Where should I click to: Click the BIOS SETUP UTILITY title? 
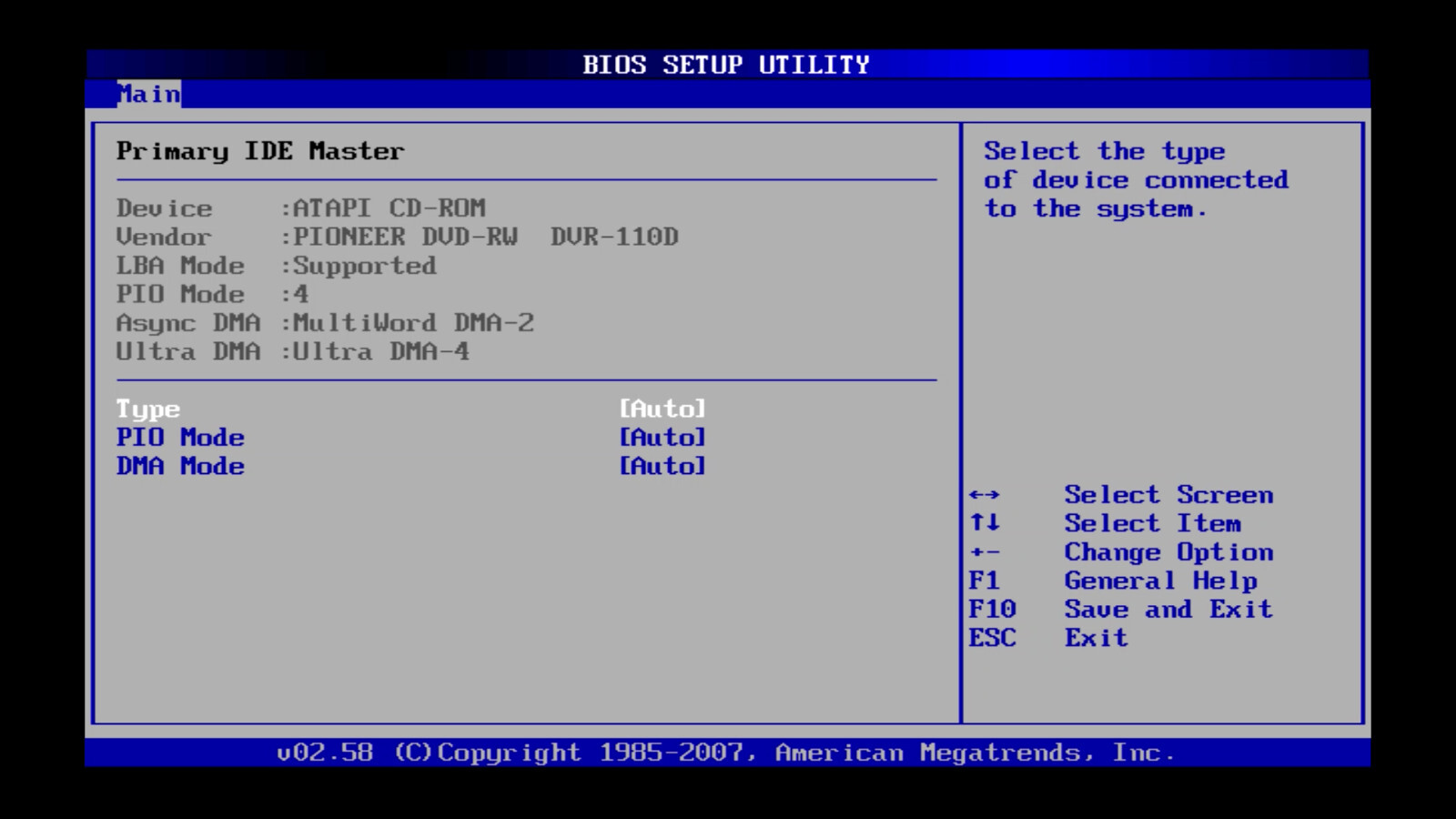[726, 65]
